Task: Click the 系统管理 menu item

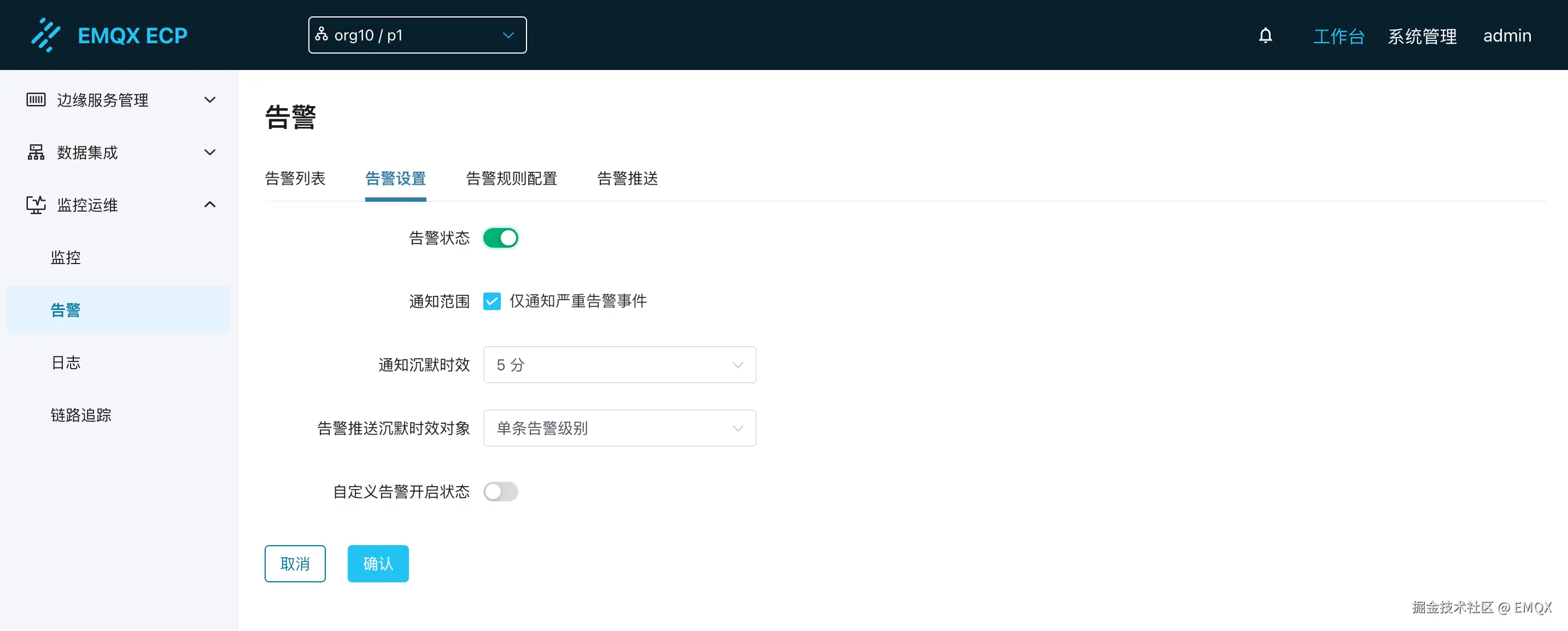Action: pyautogui.click(x=1422, y=36)
